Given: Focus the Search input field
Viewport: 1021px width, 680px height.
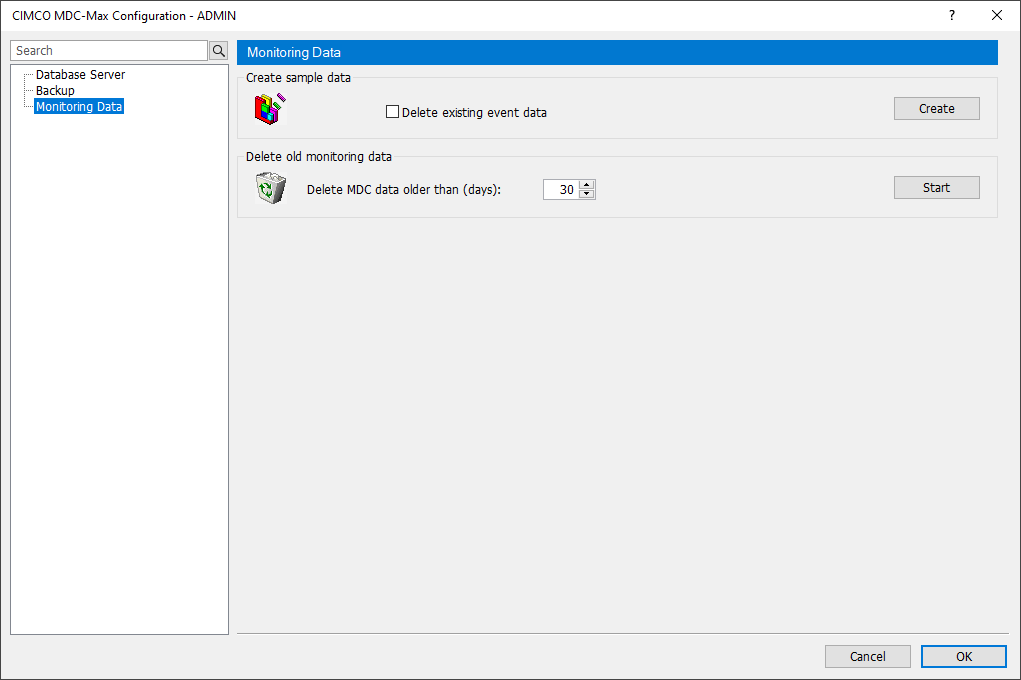Looking at the screenshot, I should [x=109, y=51].
